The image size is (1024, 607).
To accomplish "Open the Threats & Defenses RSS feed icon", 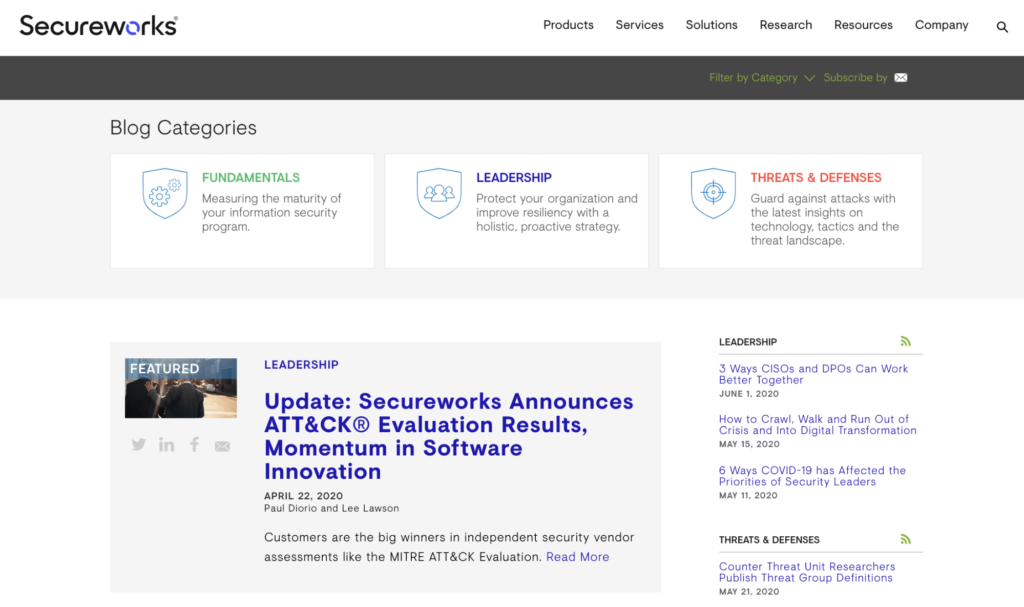I will click(905, 539).
